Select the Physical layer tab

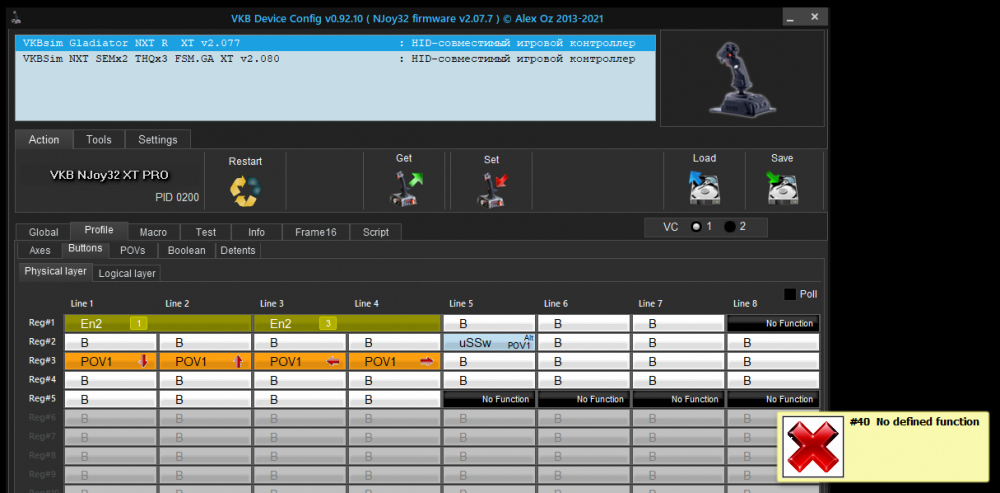(x=55, y=271)
